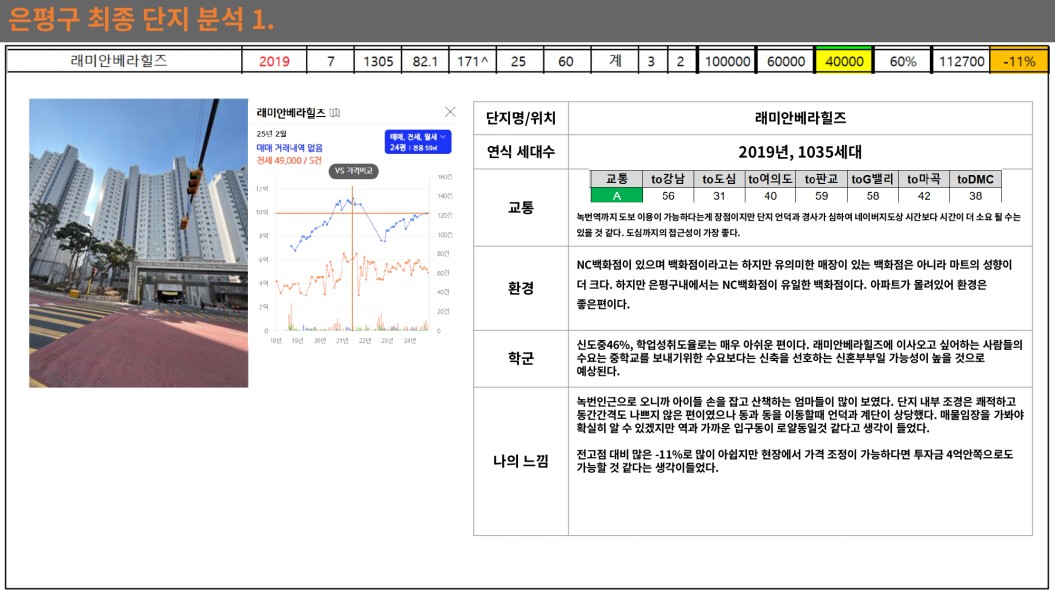The image size is (1055, 593).
Task: Click the 학군 row label
Action: tap(521, 358)
